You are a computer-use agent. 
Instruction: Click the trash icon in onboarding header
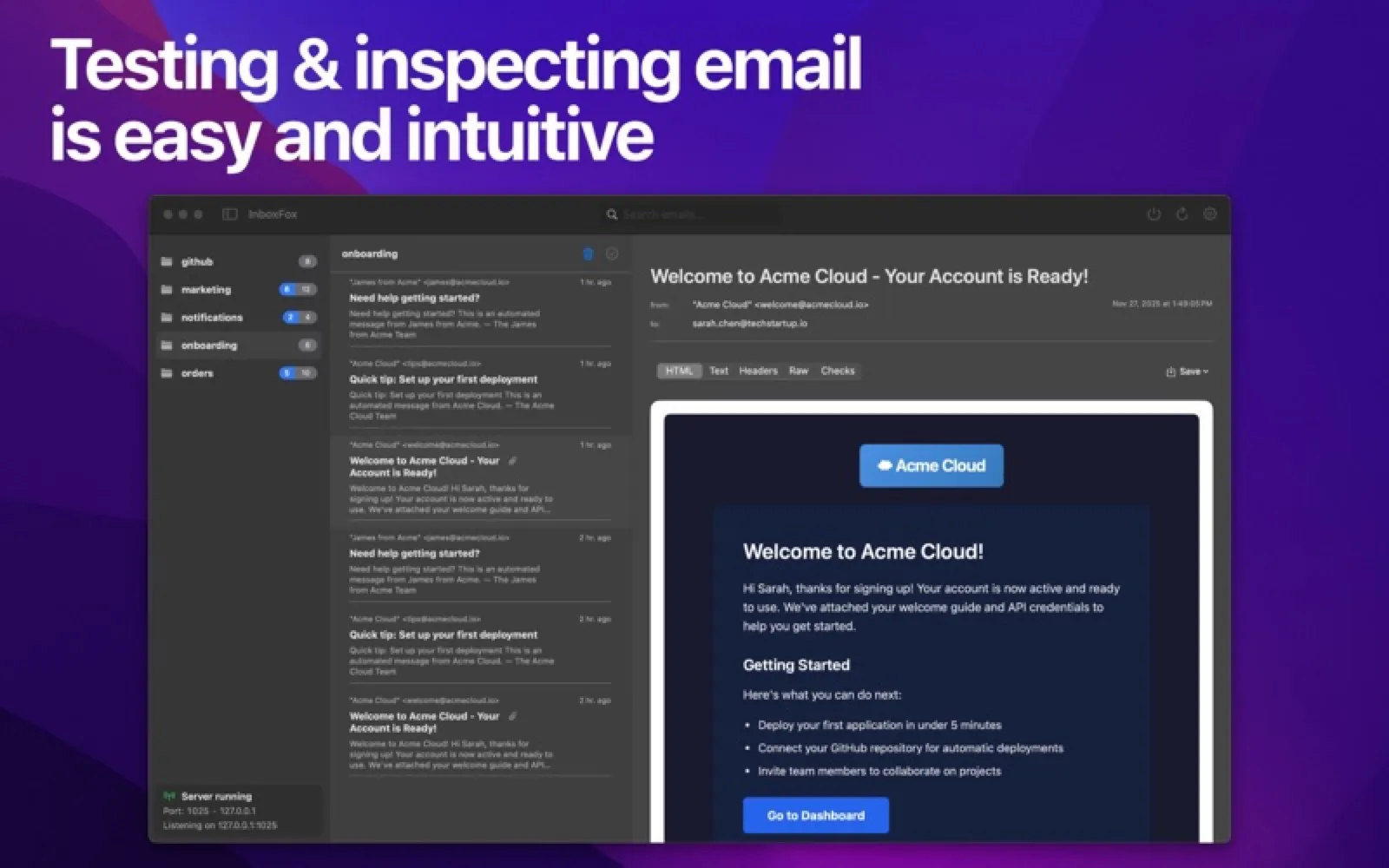point(588,253)
